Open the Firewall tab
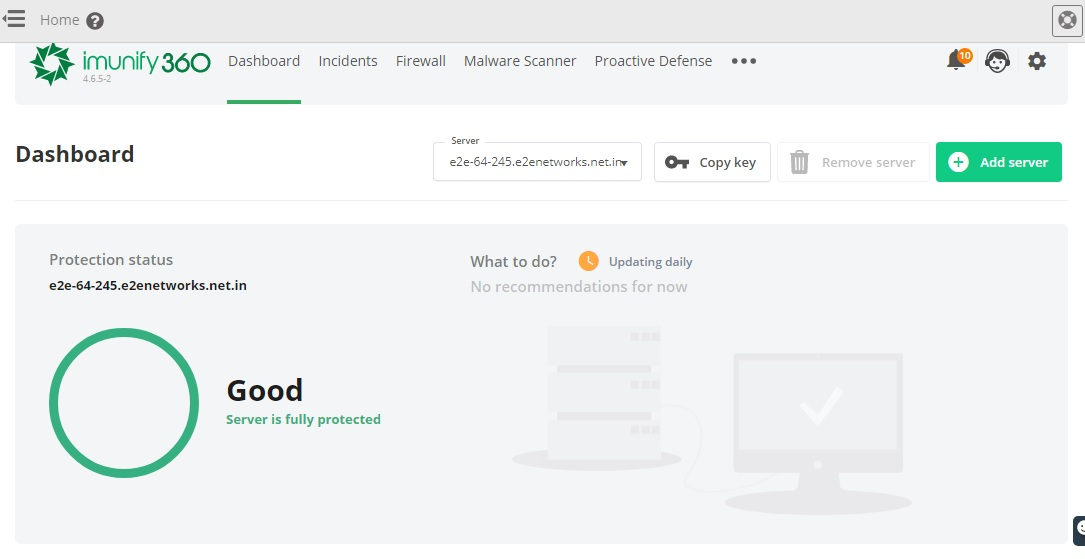 click(421, 61)
